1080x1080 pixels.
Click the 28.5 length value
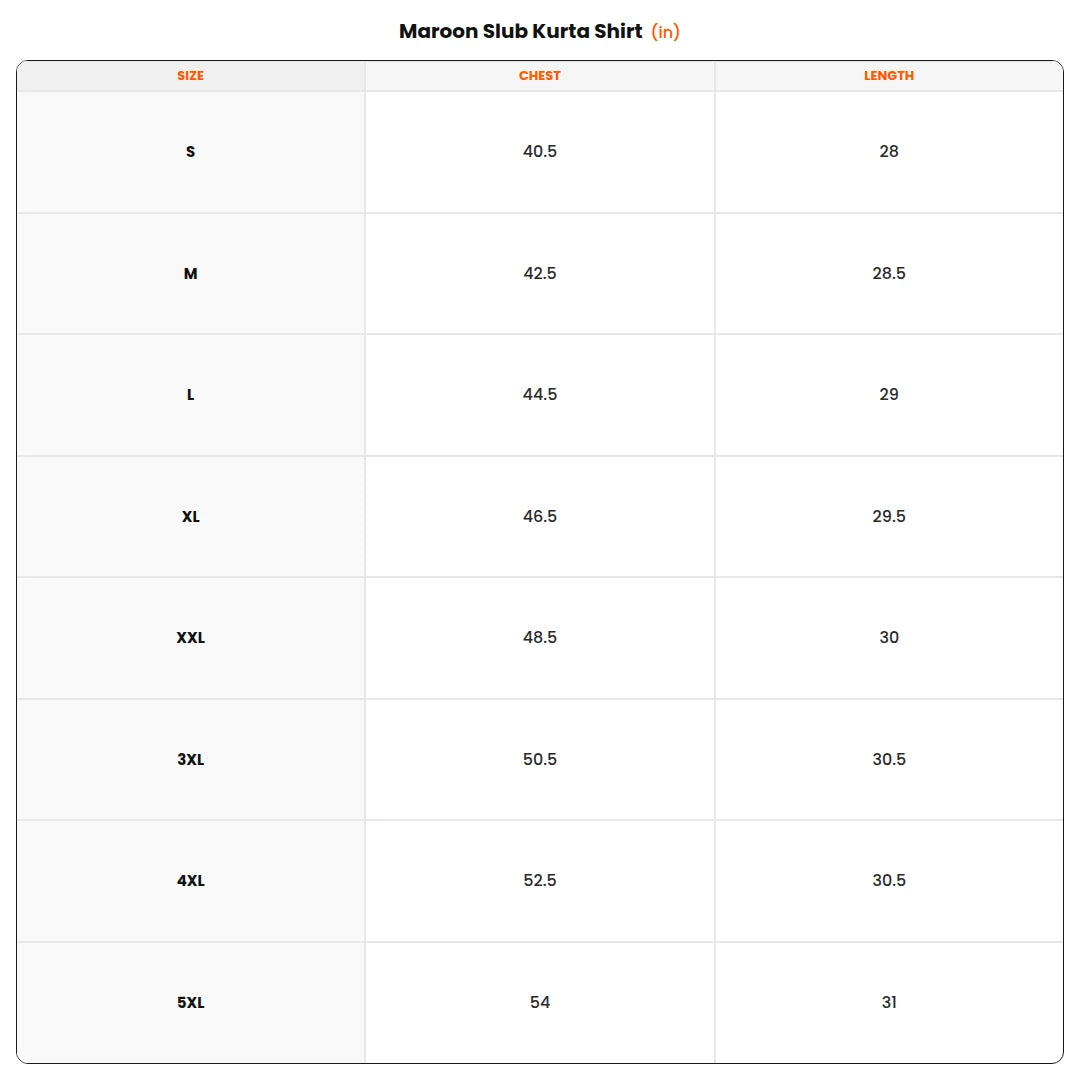pyautogui.click(x=889, y=273)
